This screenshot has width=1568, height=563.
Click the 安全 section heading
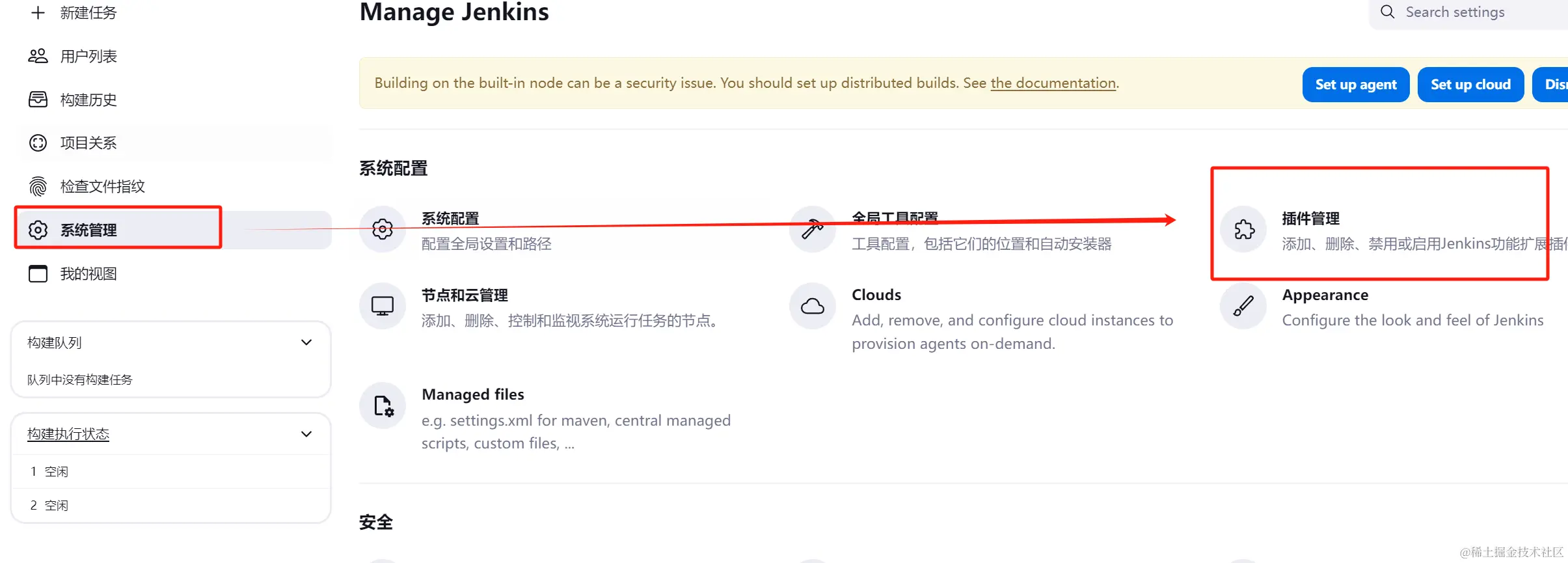pyautogui.click(x=376, y=522)
